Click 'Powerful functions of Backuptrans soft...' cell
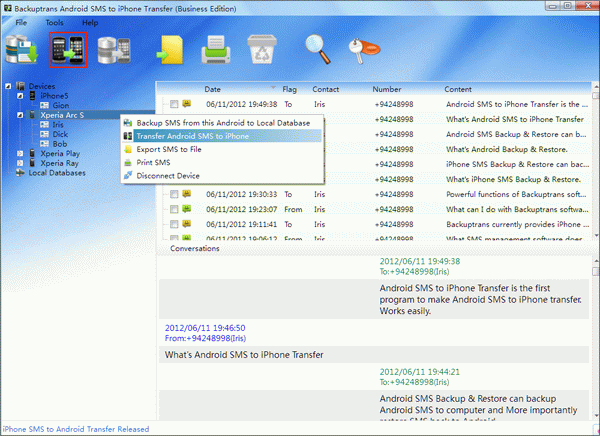Screen dimensions: 600x436 [x=516, y=194]
